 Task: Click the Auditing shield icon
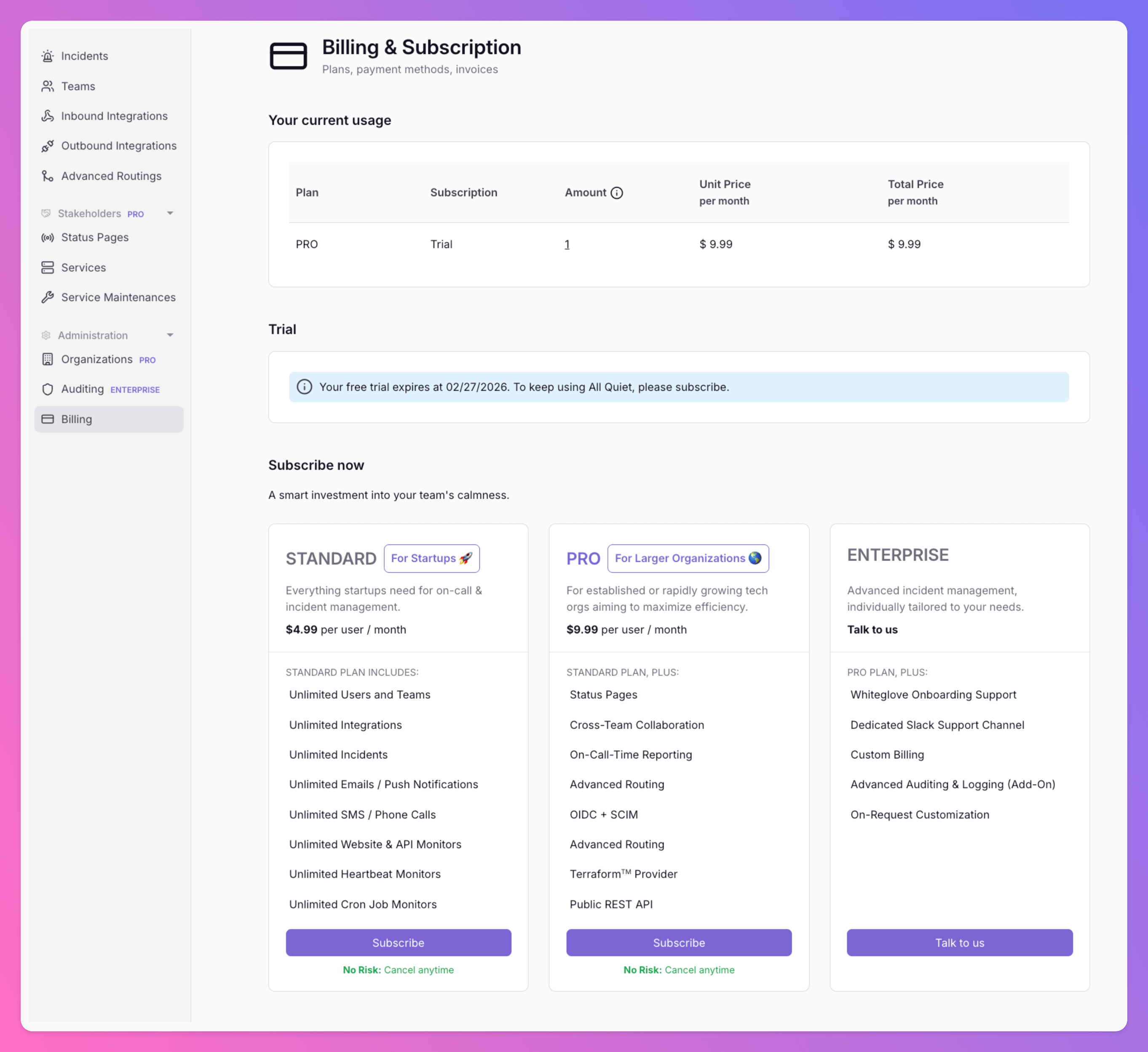pyautogui.click(x=48, y=390)
